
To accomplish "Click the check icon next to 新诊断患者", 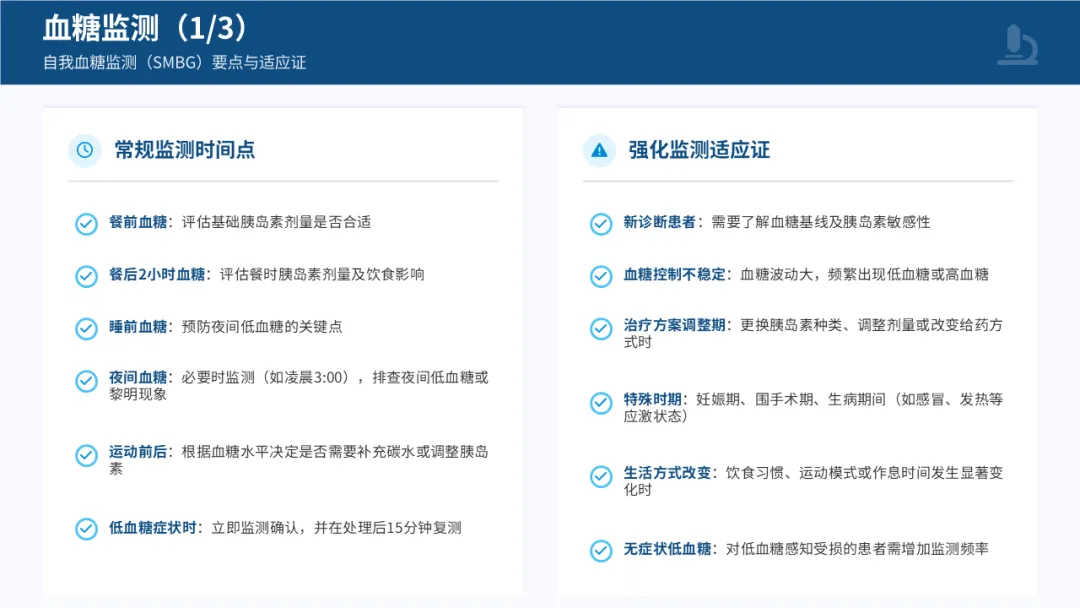I will pyautogui.click(x=601, y=224).
